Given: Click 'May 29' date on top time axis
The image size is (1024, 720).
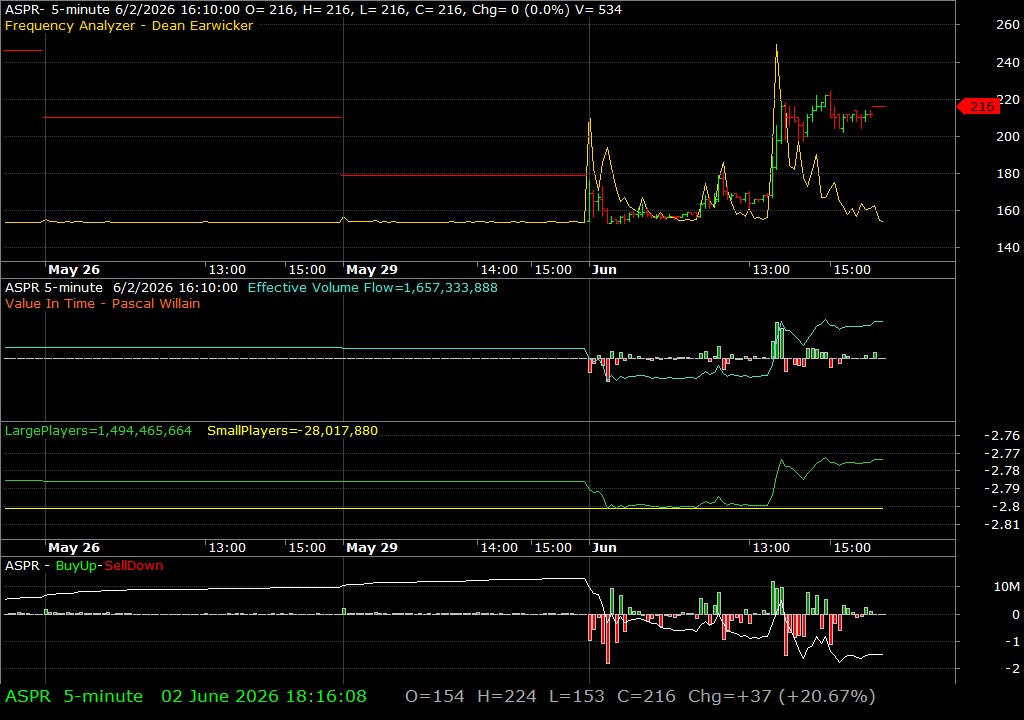Looking at the screenshot, I should 372,270.
